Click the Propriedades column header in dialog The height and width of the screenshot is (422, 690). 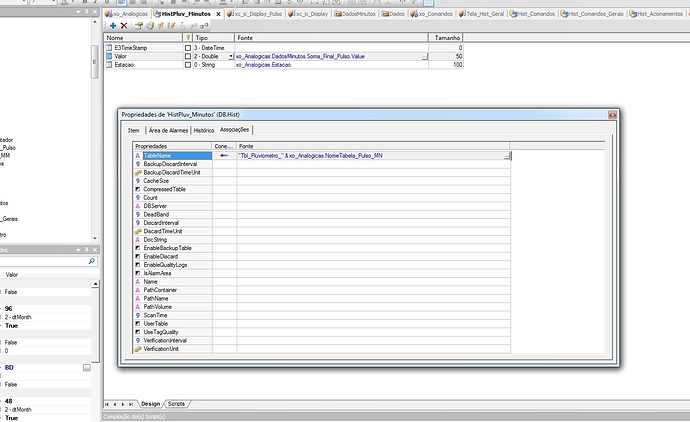[172, 146]
